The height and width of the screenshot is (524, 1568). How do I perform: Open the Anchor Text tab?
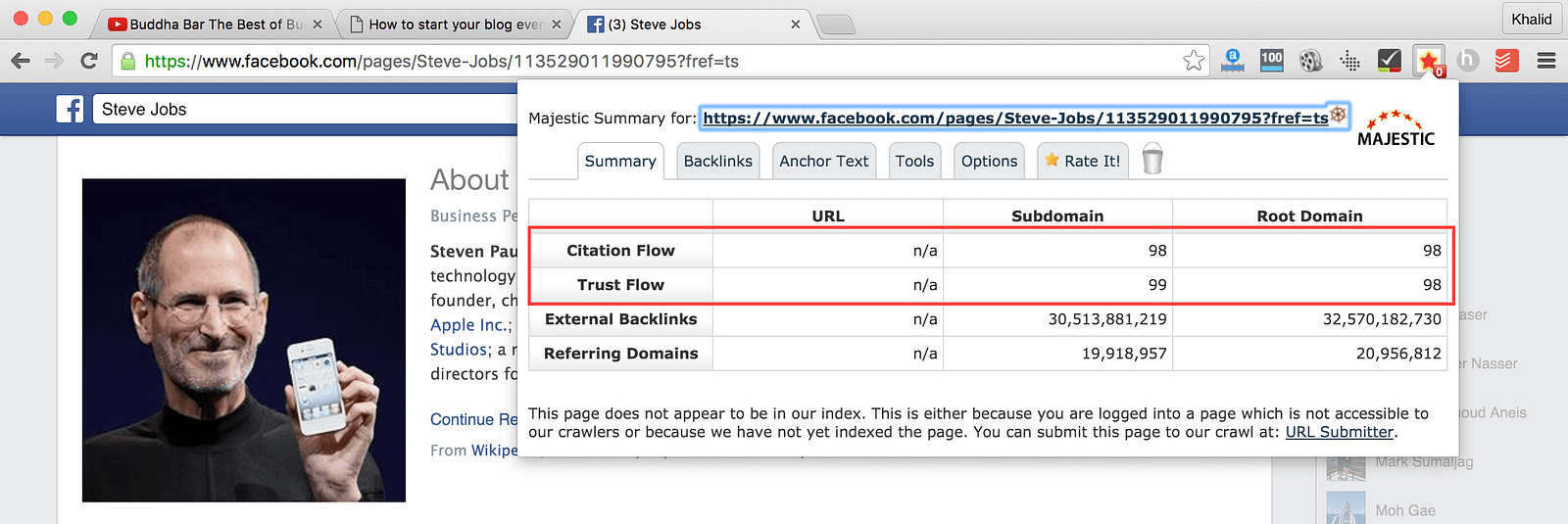824,161
